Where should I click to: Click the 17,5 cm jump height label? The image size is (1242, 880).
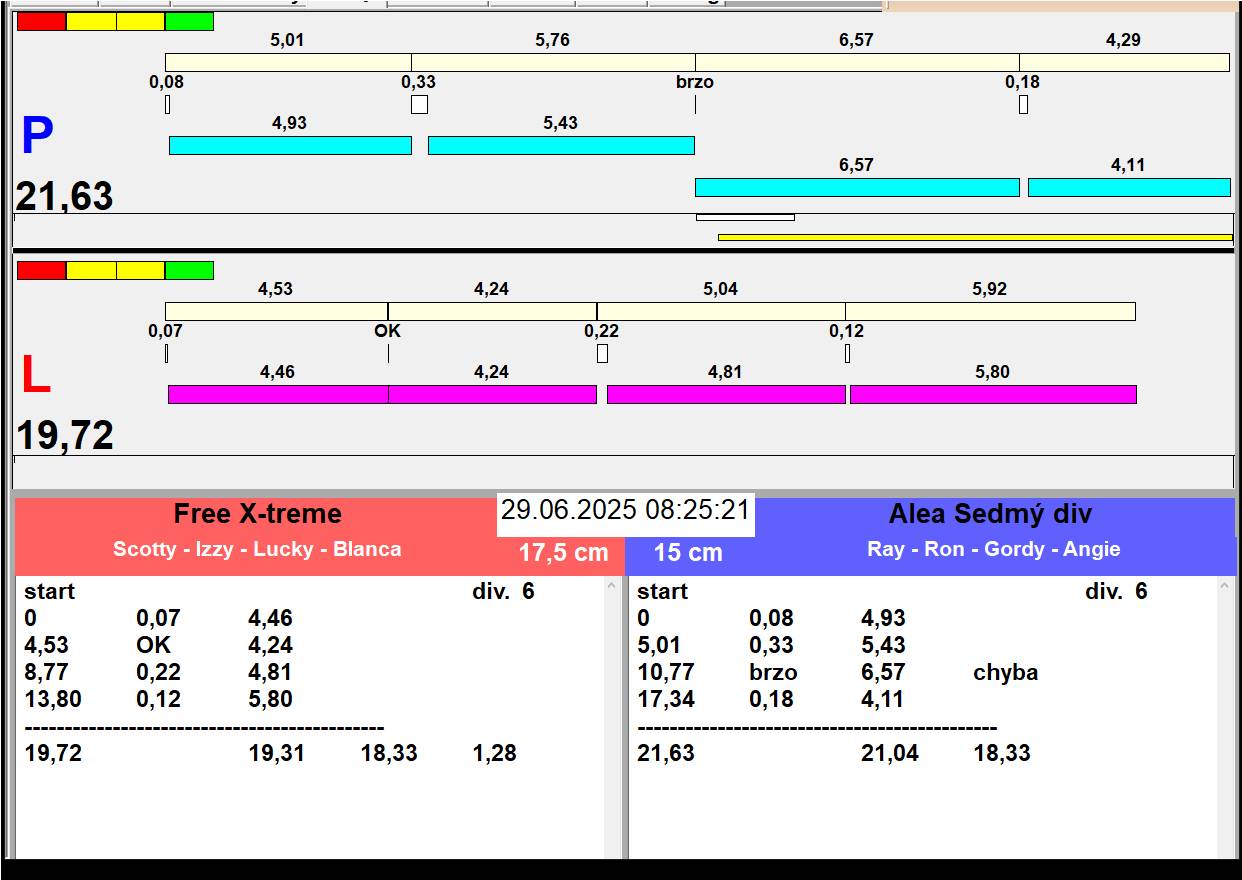tap(563, 553)
